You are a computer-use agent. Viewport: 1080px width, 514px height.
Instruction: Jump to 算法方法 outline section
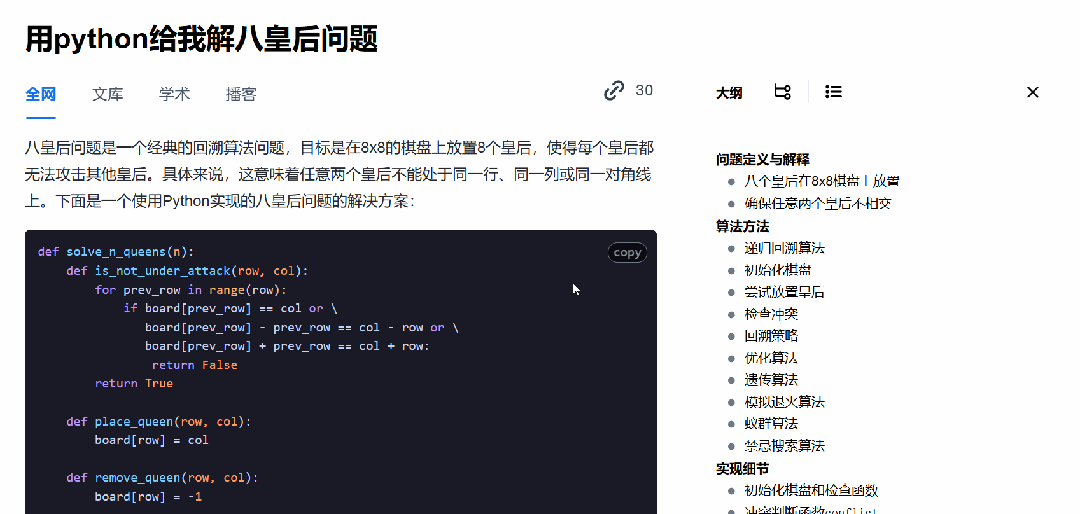[x=742, y=226]
